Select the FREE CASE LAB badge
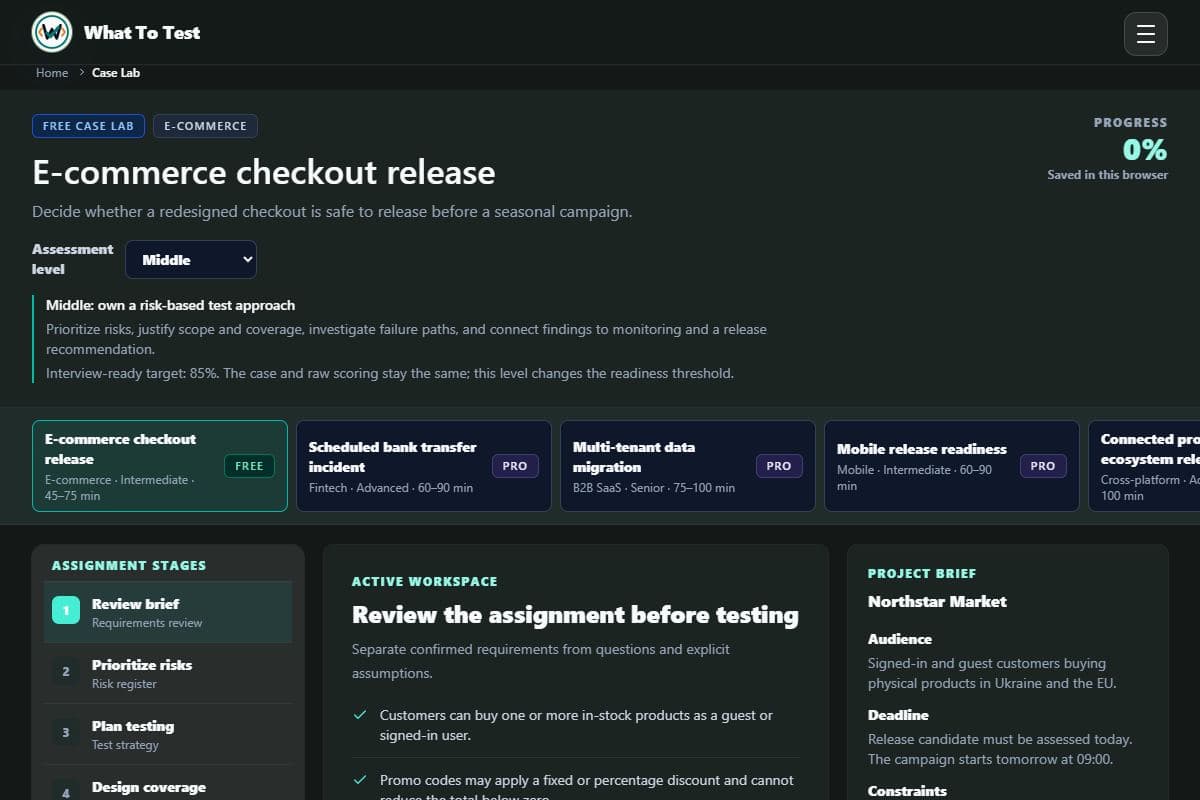The width and height of the screenshot is (1200, 800). click(x=88, y=126)
